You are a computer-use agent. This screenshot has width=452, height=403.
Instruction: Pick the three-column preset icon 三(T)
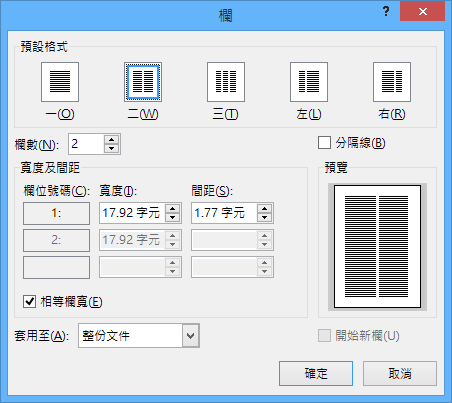226,82
